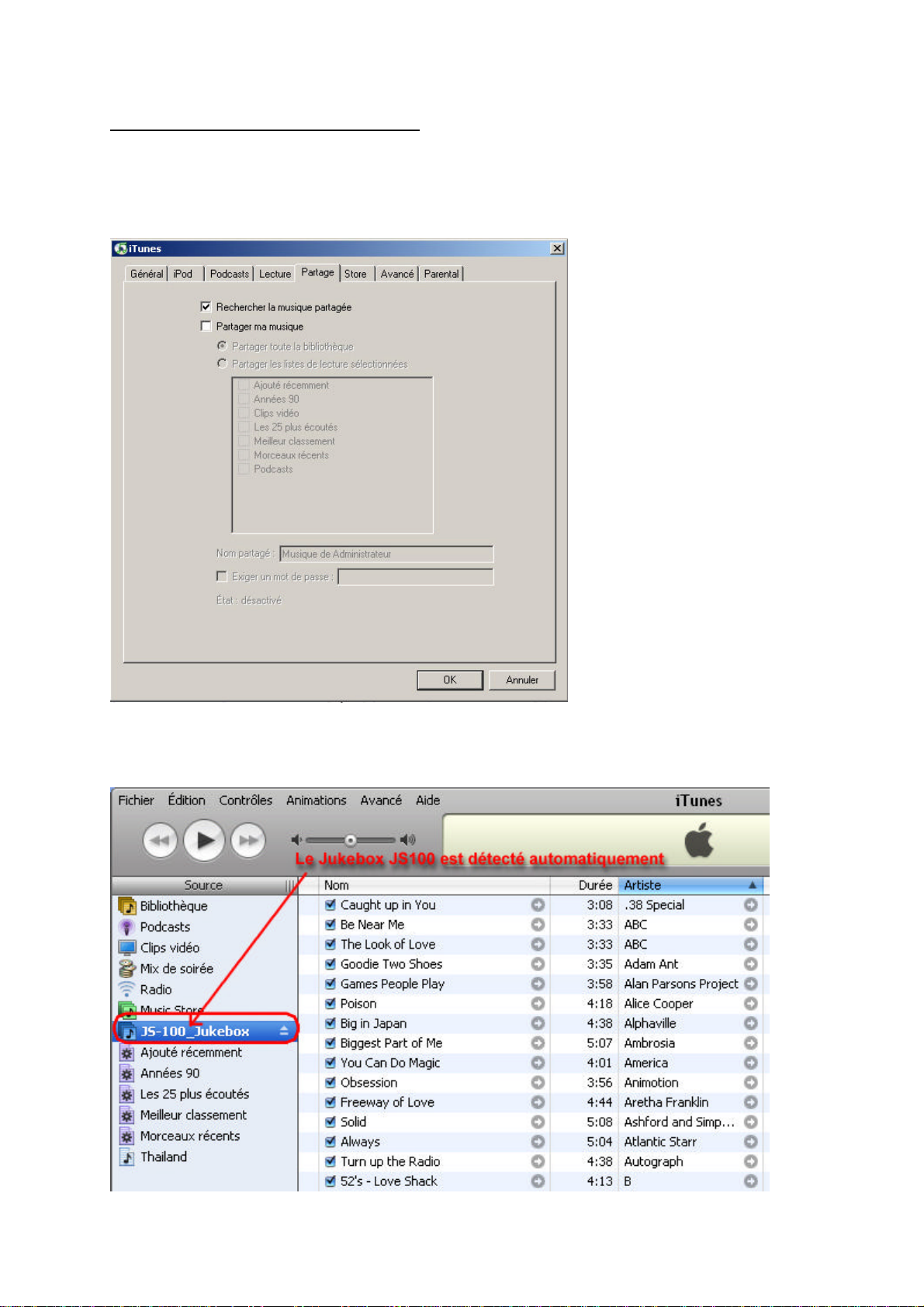The image size is (924, 1307).
Task: Sort by the Artiste column header
Action: point(690,885)
